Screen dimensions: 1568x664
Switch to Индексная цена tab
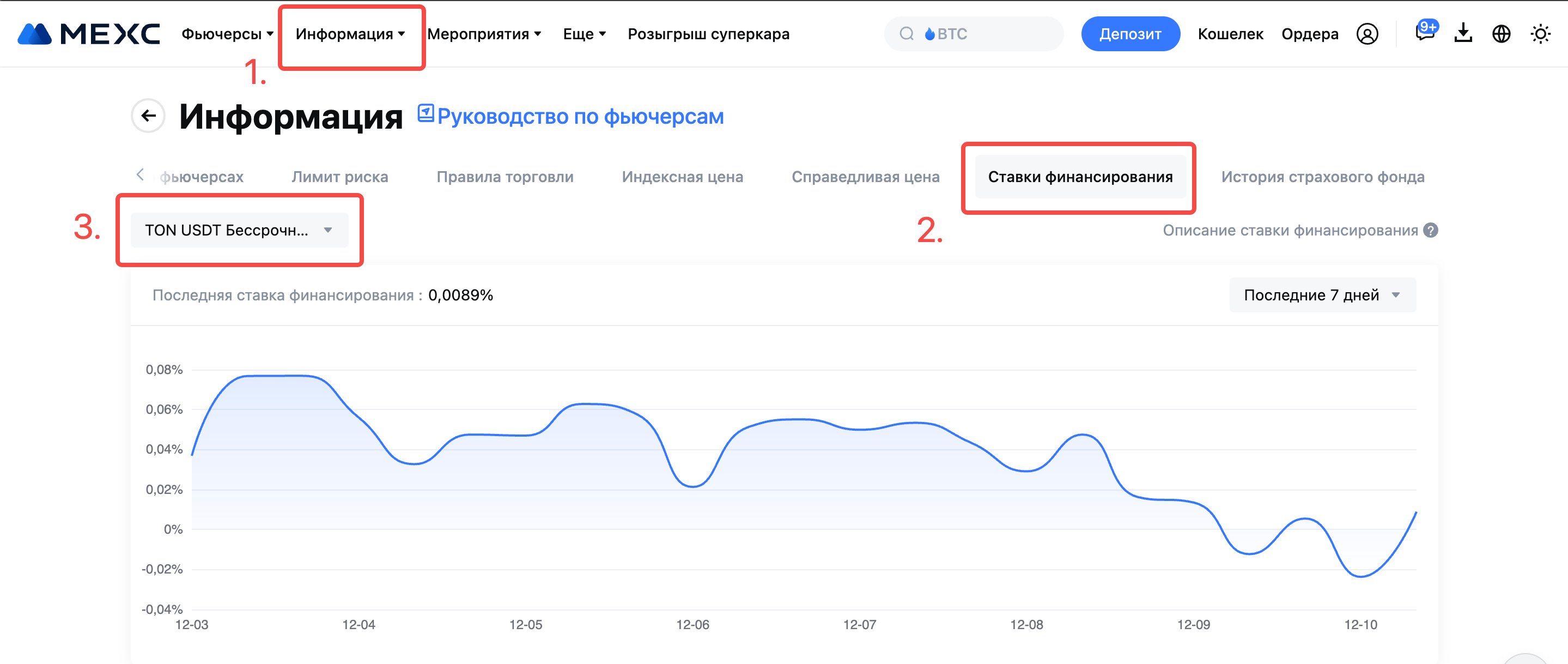[x=682, y=177]
